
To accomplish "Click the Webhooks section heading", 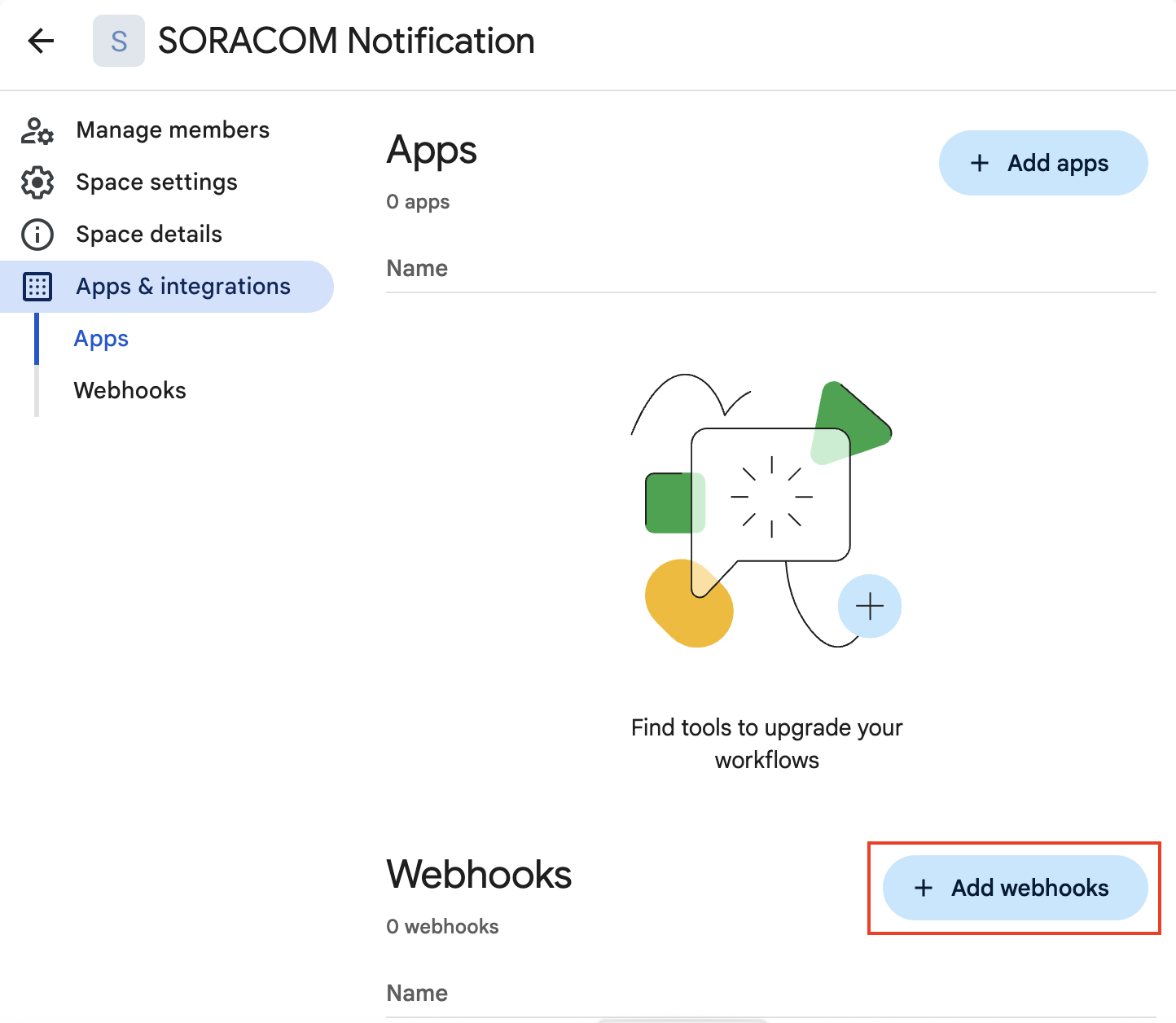I will pyautogui.click(x=479, y=874).
